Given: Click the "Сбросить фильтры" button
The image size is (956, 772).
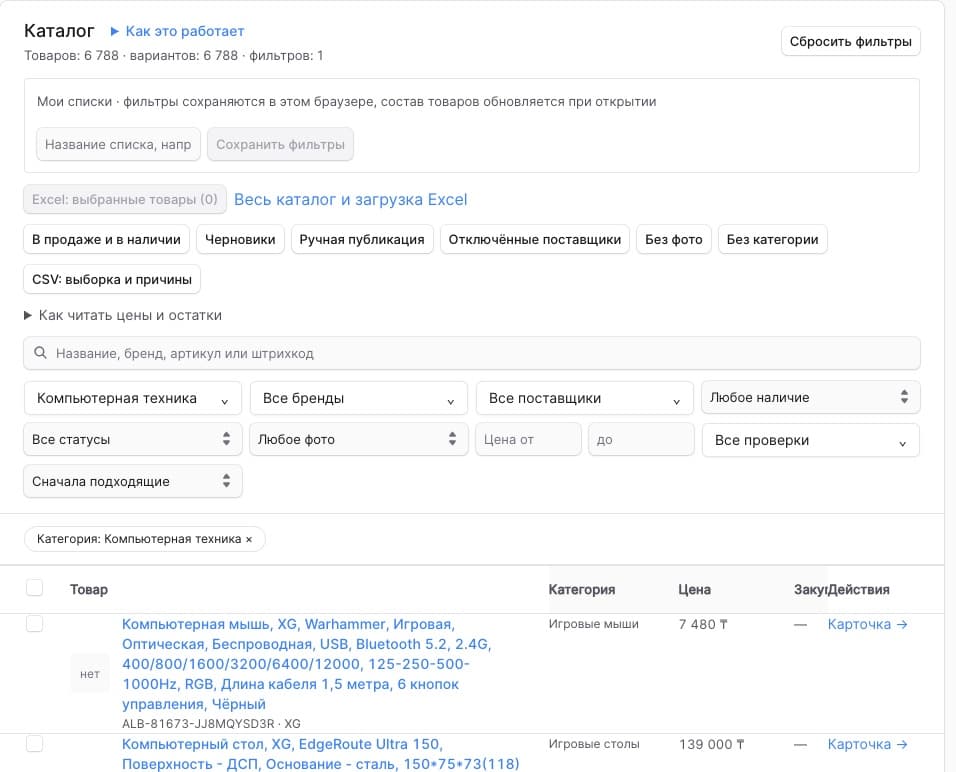Looking at the screenshot, I should 851,41.
